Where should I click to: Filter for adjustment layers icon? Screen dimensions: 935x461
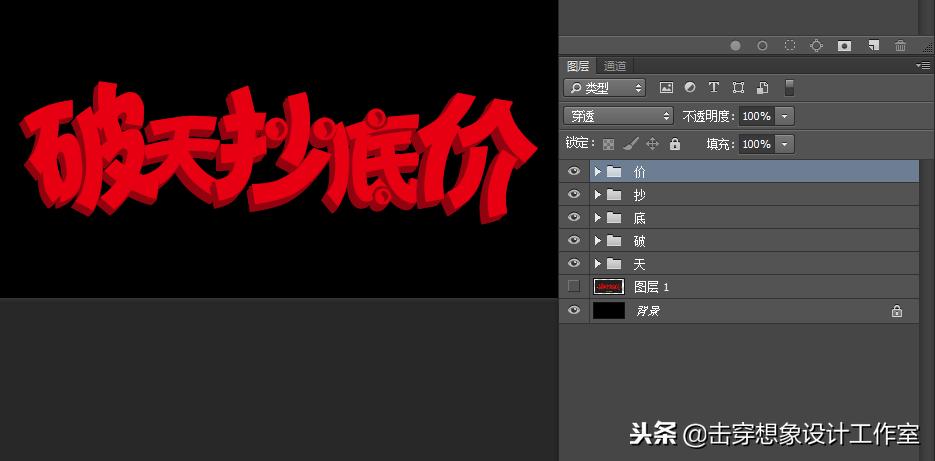click(x=690, y=88)
